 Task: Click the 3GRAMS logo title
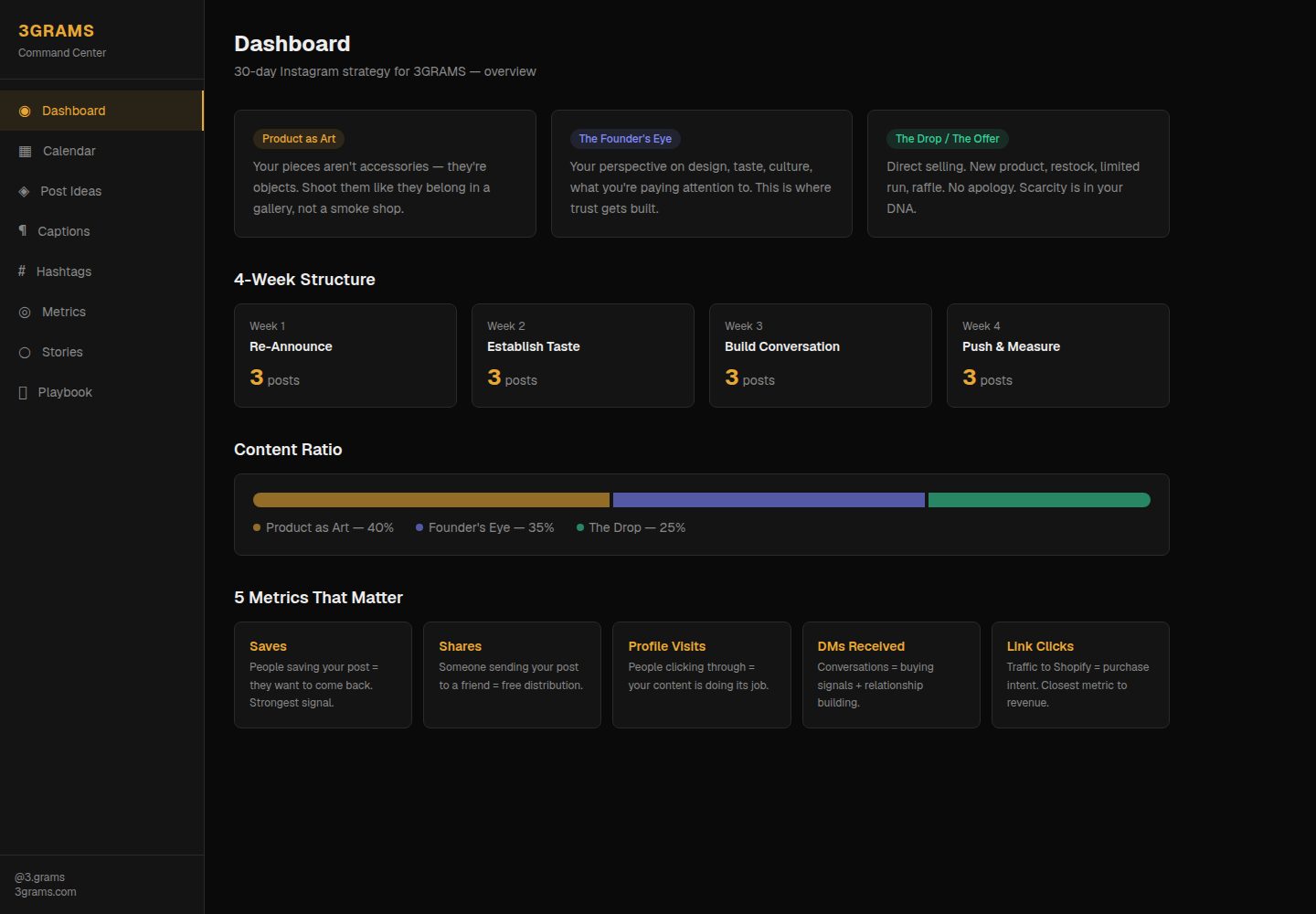[x=57, y=31]
